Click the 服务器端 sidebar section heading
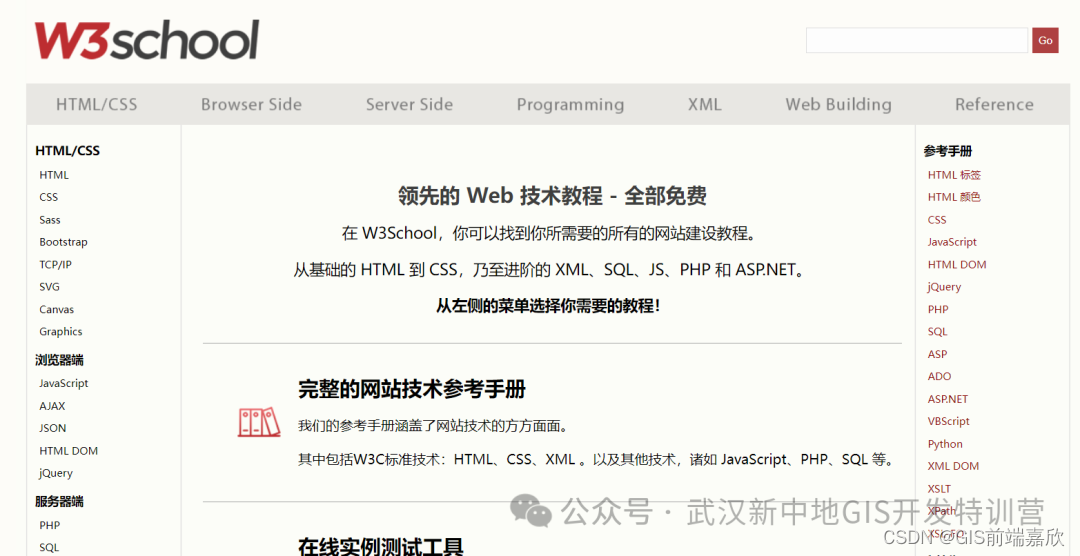Viewport: 1080px width, 556px height. pyautogui.click(x=59, y=502)
